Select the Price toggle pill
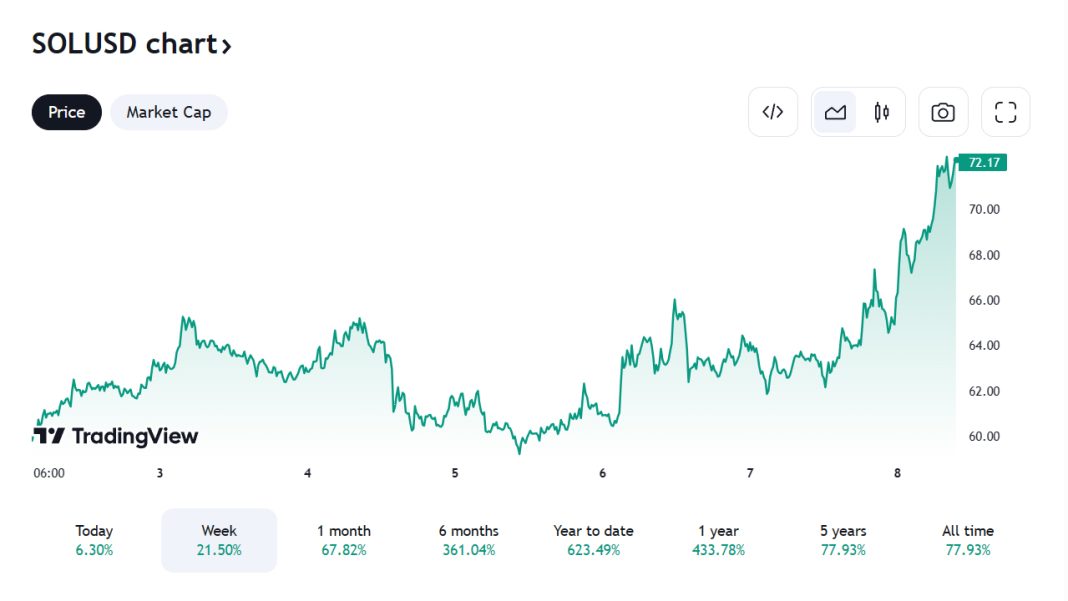This screenshot has width=1068, height=601. (x=67, y=112)
